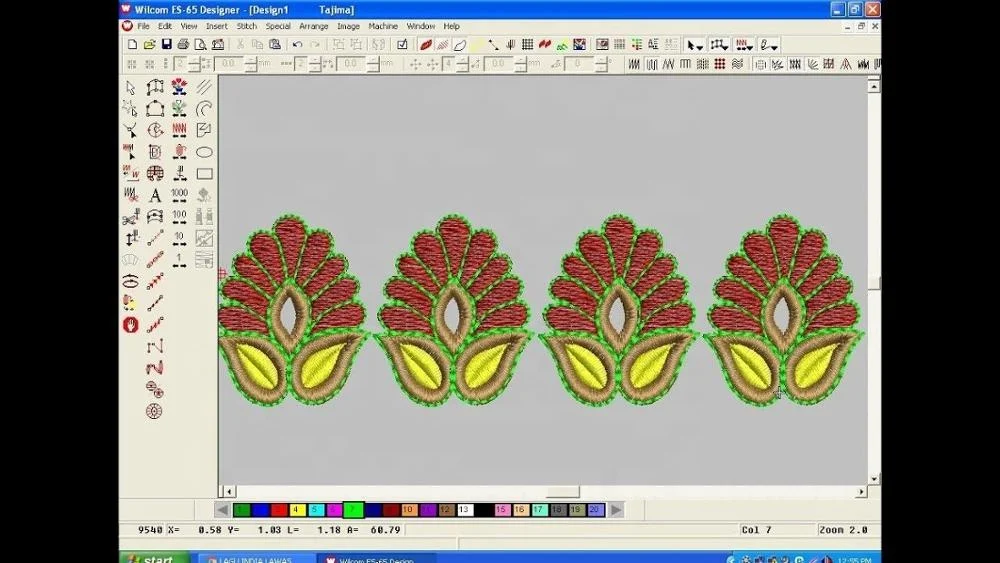This screenshot has height=563, width=1000.
Task: Open Print Preview with the magnifier-page icon
Action: click(x=200, y=45)
